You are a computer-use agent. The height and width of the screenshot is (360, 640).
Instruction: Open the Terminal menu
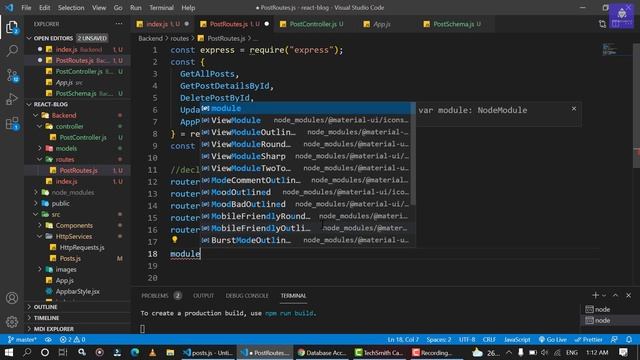161,8
